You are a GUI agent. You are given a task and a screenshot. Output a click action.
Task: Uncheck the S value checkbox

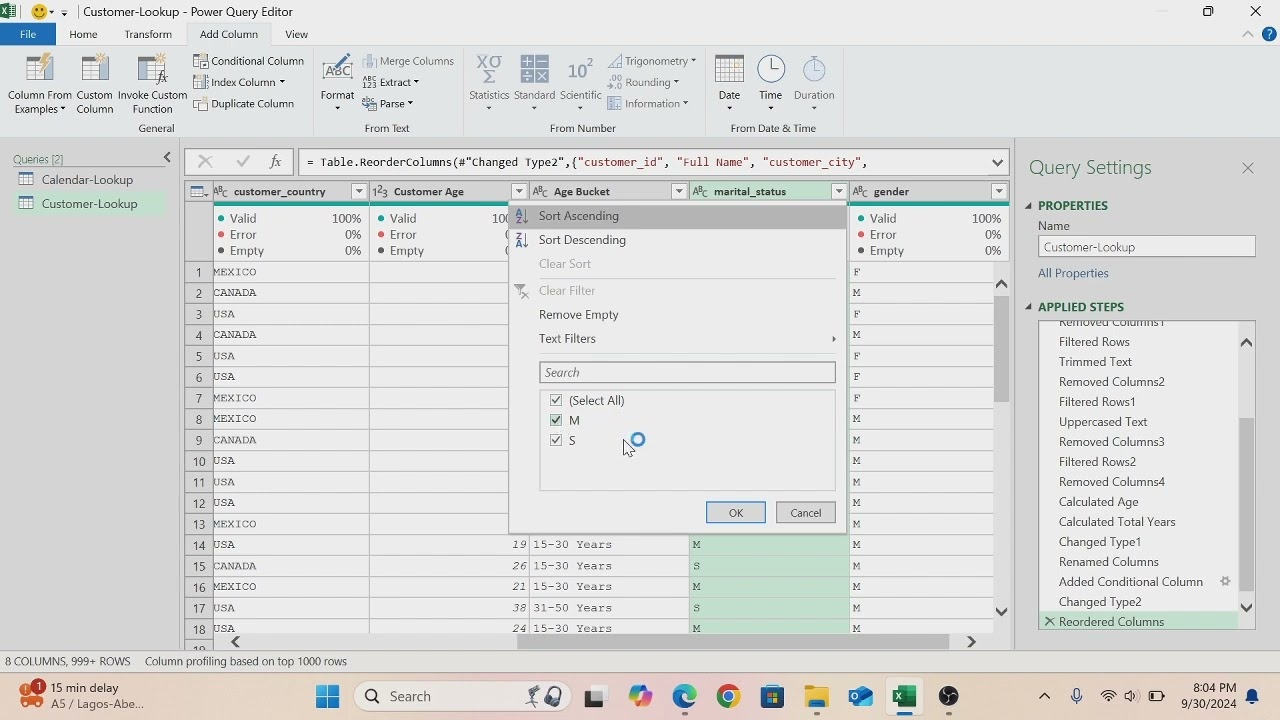556,440
